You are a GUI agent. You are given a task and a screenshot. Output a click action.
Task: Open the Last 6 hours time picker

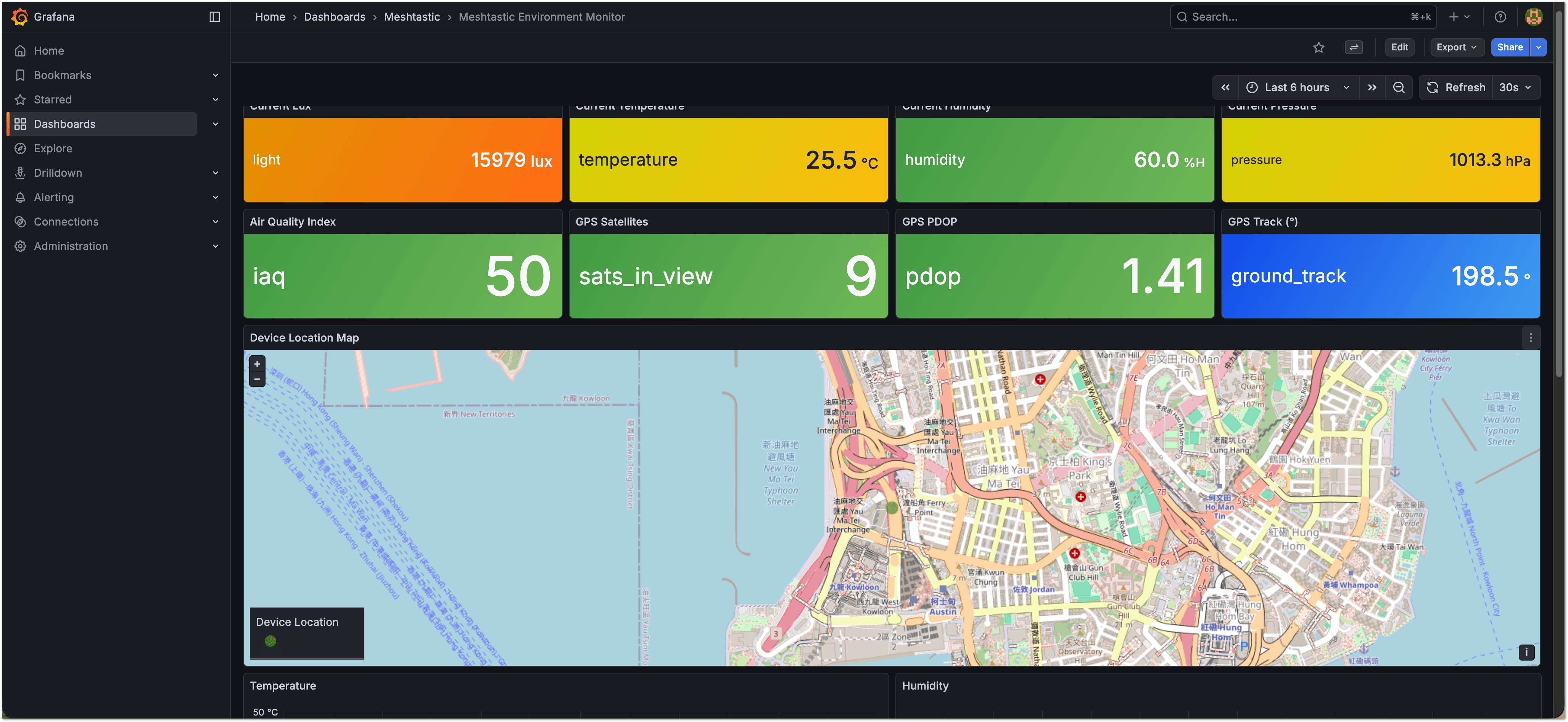(x=1297, y=87)
